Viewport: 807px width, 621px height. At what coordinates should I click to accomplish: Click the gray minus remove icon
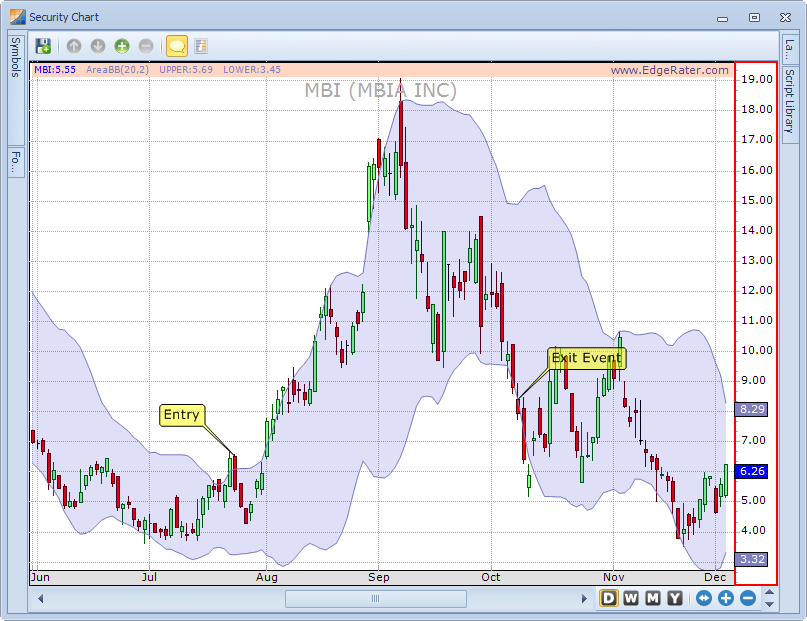(146, 46)
